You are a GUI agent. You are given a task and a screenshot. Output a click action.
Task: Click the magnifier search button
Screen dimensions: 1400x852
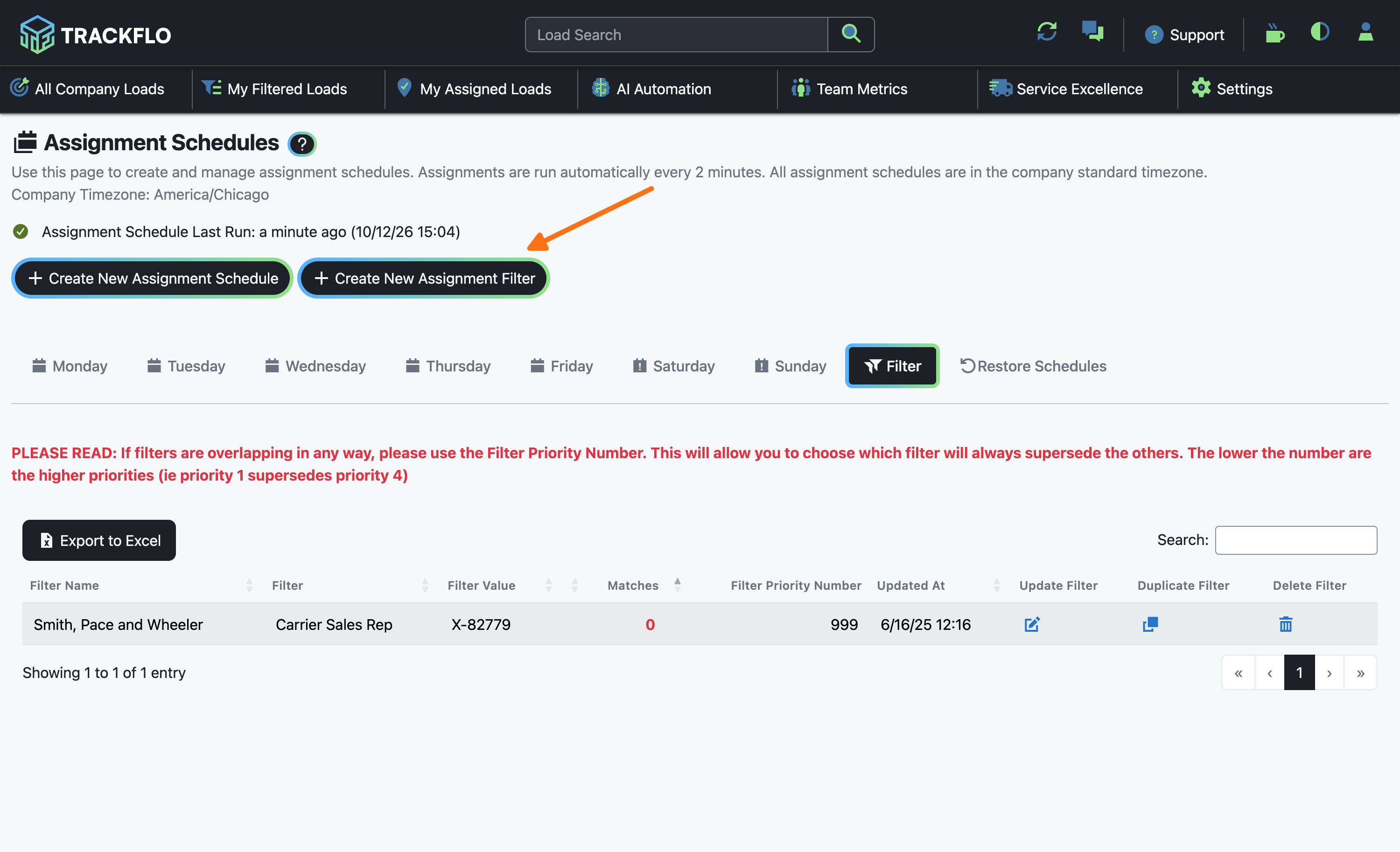(851, 35)
